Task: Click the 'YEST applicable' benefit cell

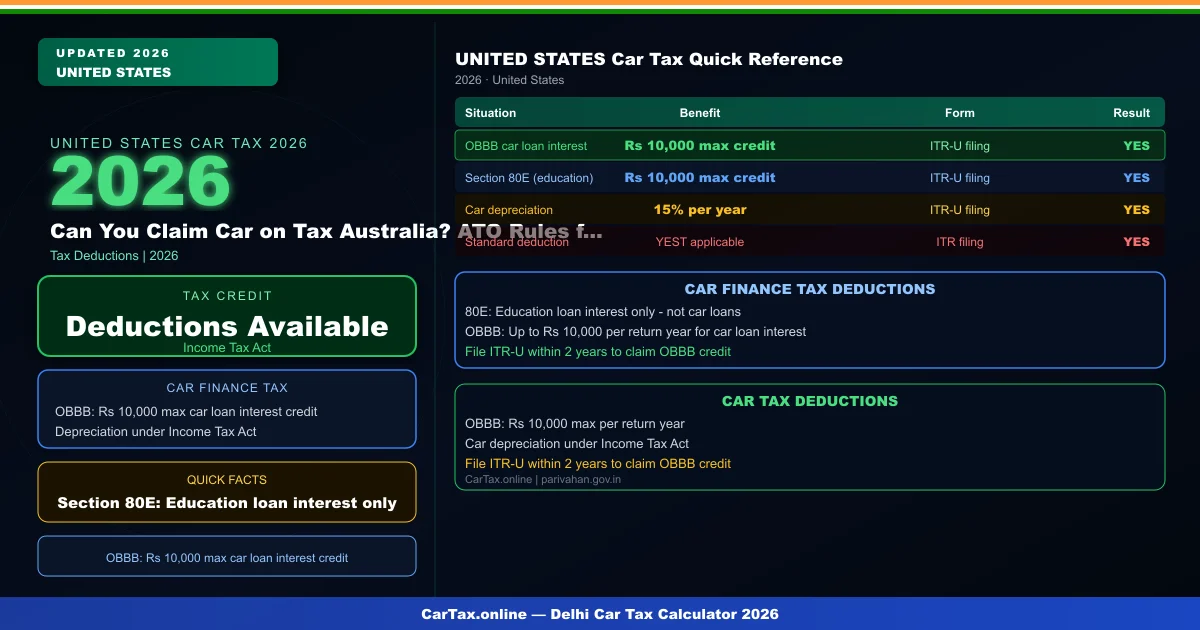Action: point(700,242)
